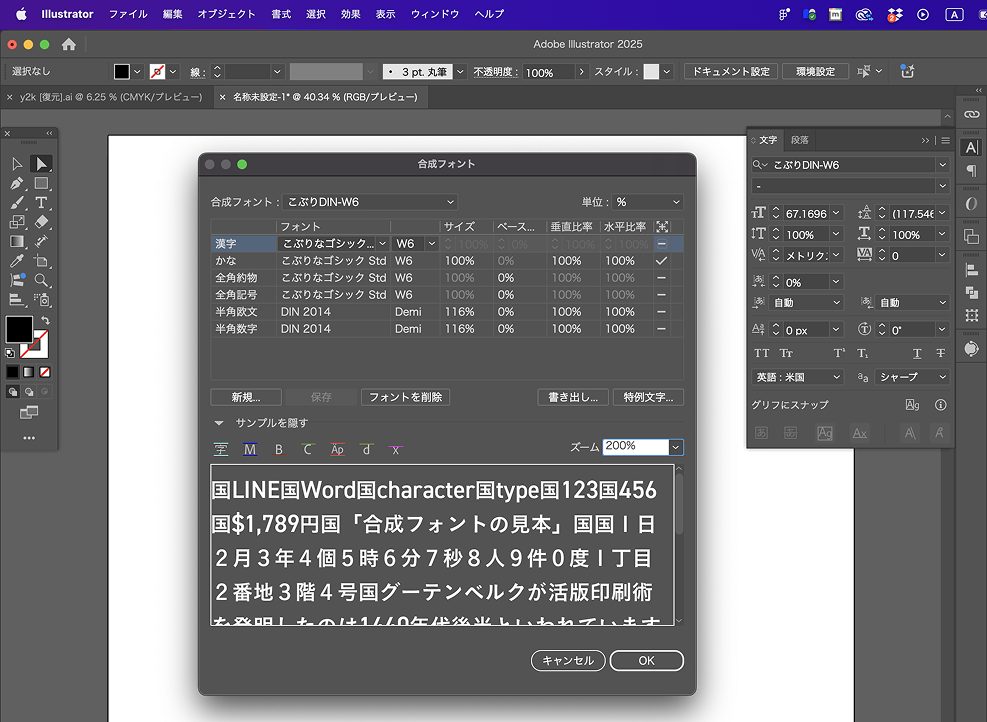This screenshot has height=722, width=987.
Task: Open the 単位 percent unit dropdown
Action: pyautogui.click(x=648, y=202)
